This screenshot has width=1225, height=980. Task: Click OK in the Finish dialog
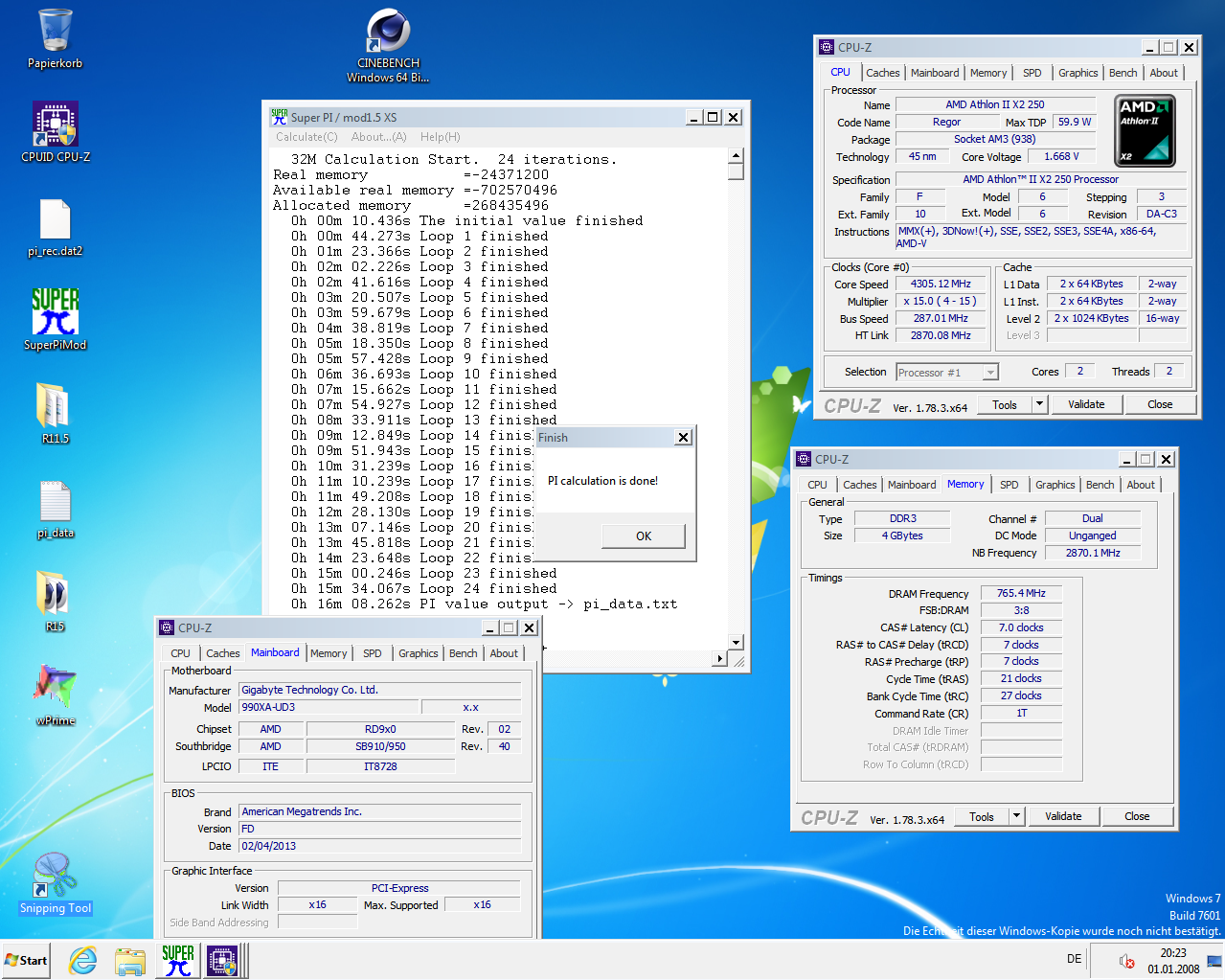click(x=644, y=536)
